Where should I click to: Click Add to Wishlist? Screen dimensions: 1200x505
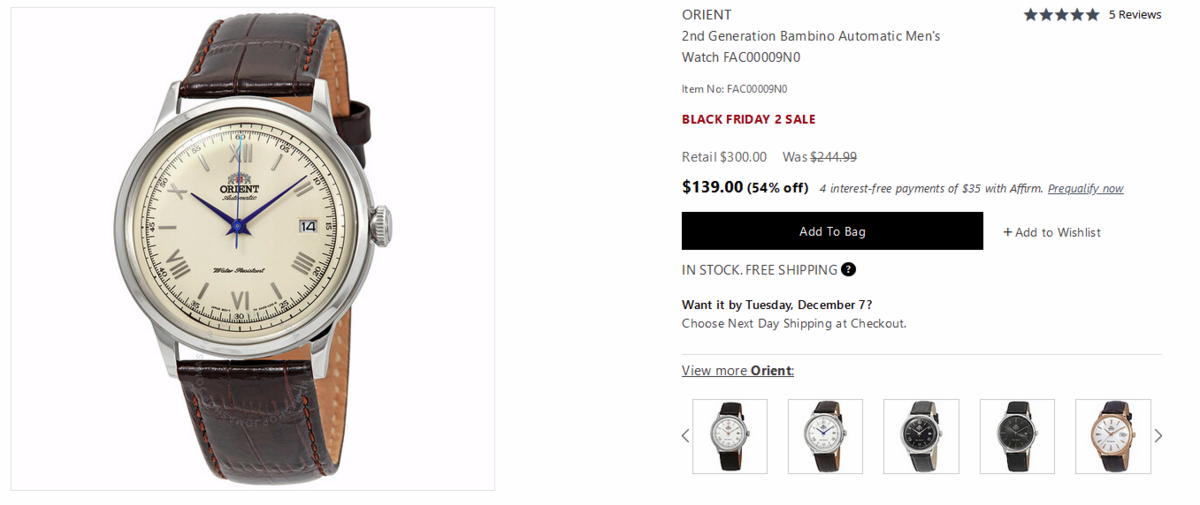(1052, 232)
